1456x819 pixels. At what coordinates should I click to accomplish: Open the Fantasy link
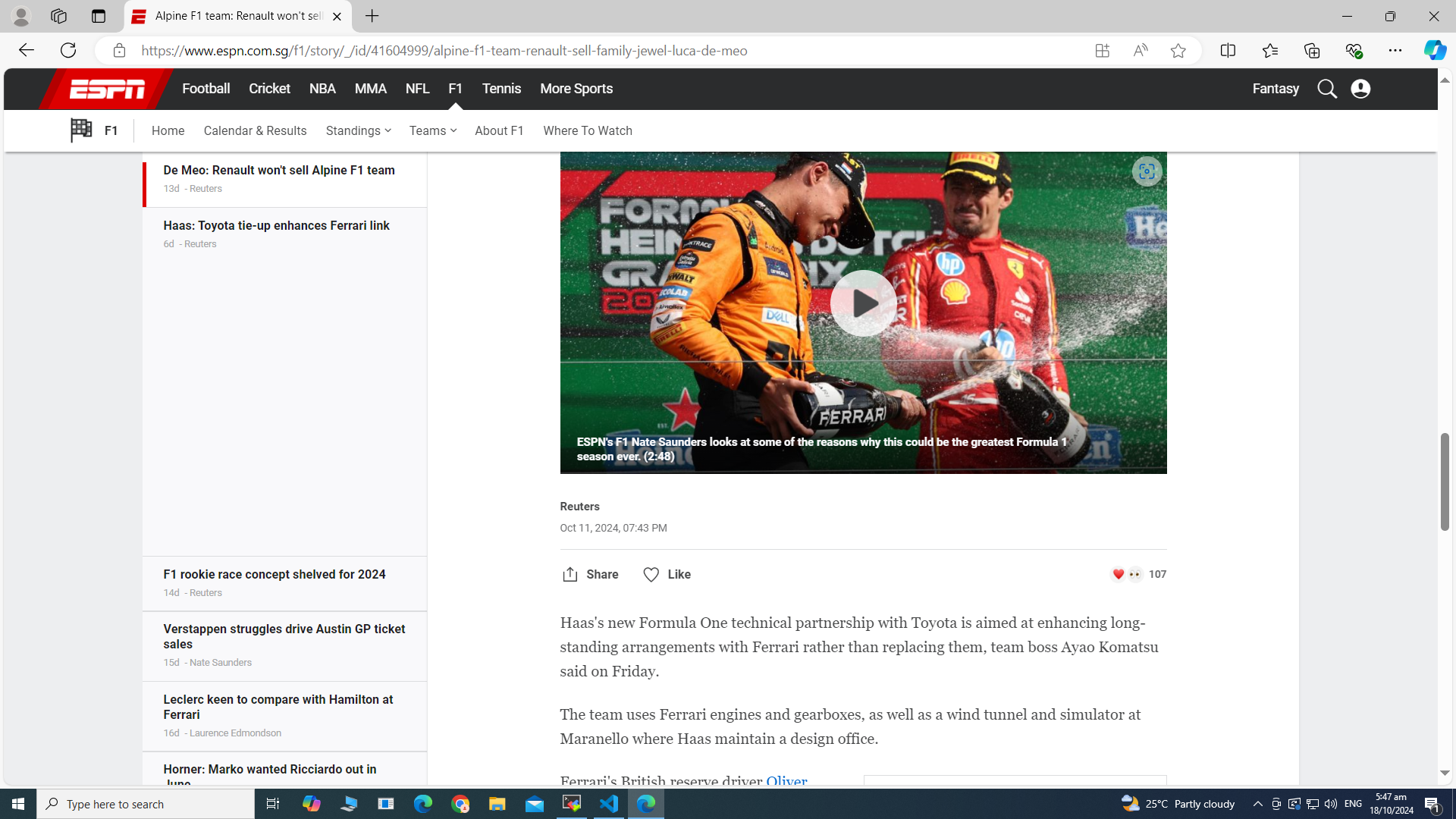(x=1276, y=89)
